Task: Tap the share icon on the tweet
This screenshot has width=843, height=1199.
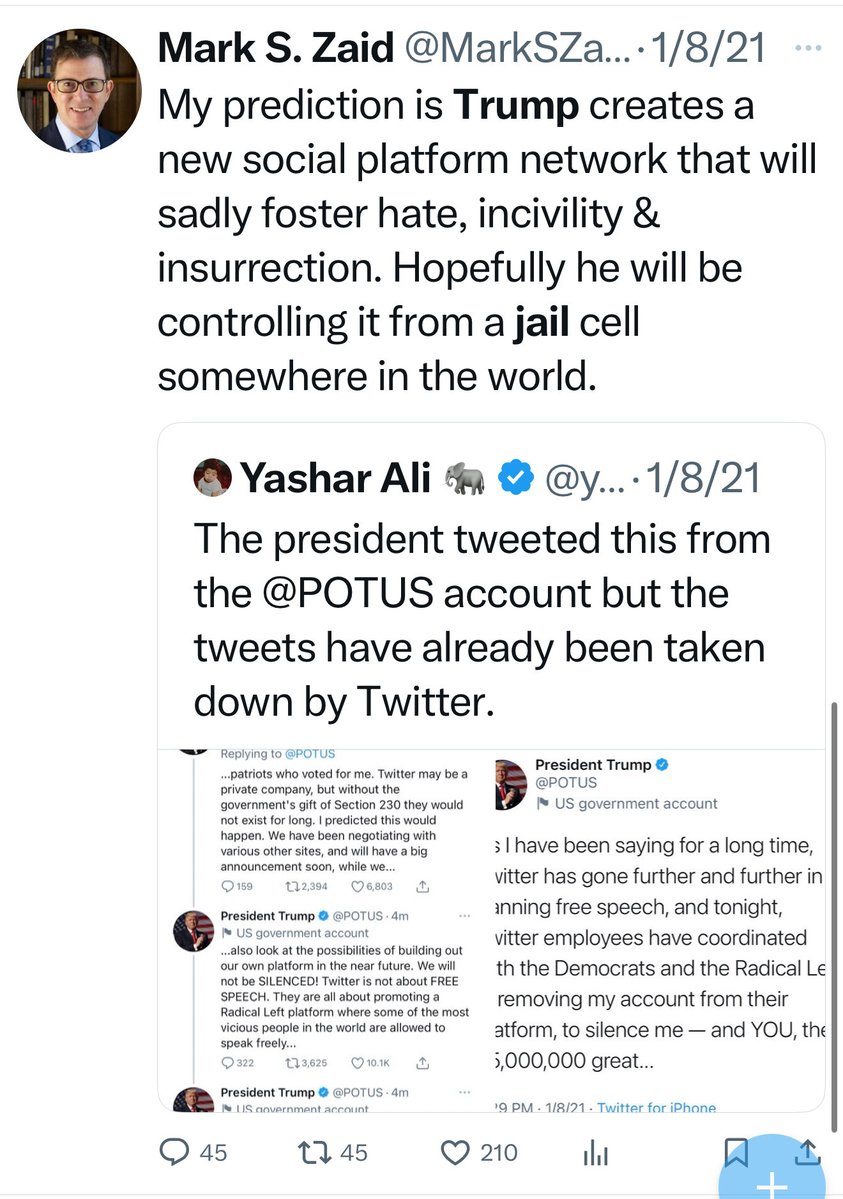Action: [806, 1153]
